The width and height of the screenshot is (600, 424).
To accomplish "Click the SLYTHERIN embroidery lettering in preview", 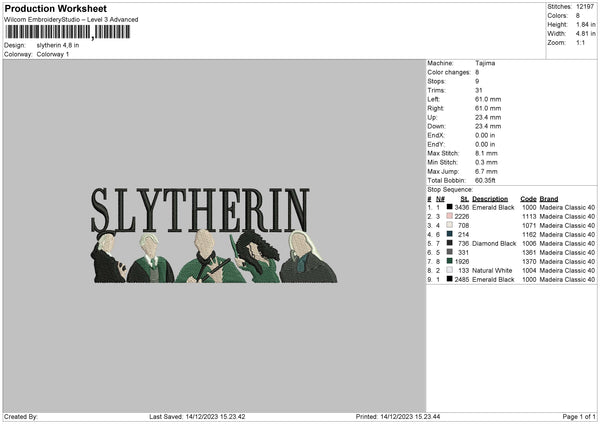I will click(x=200, y=209).
